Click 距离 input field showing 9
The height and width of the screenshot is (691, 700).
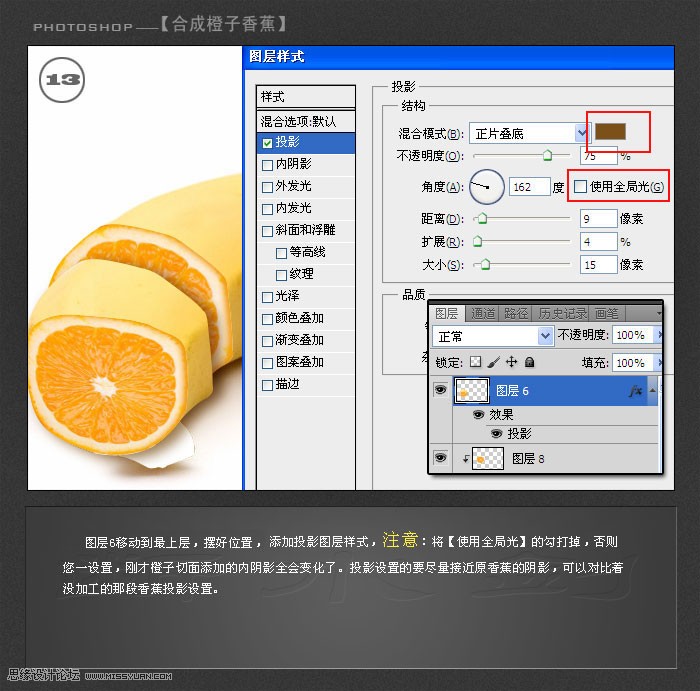(598, 218)
